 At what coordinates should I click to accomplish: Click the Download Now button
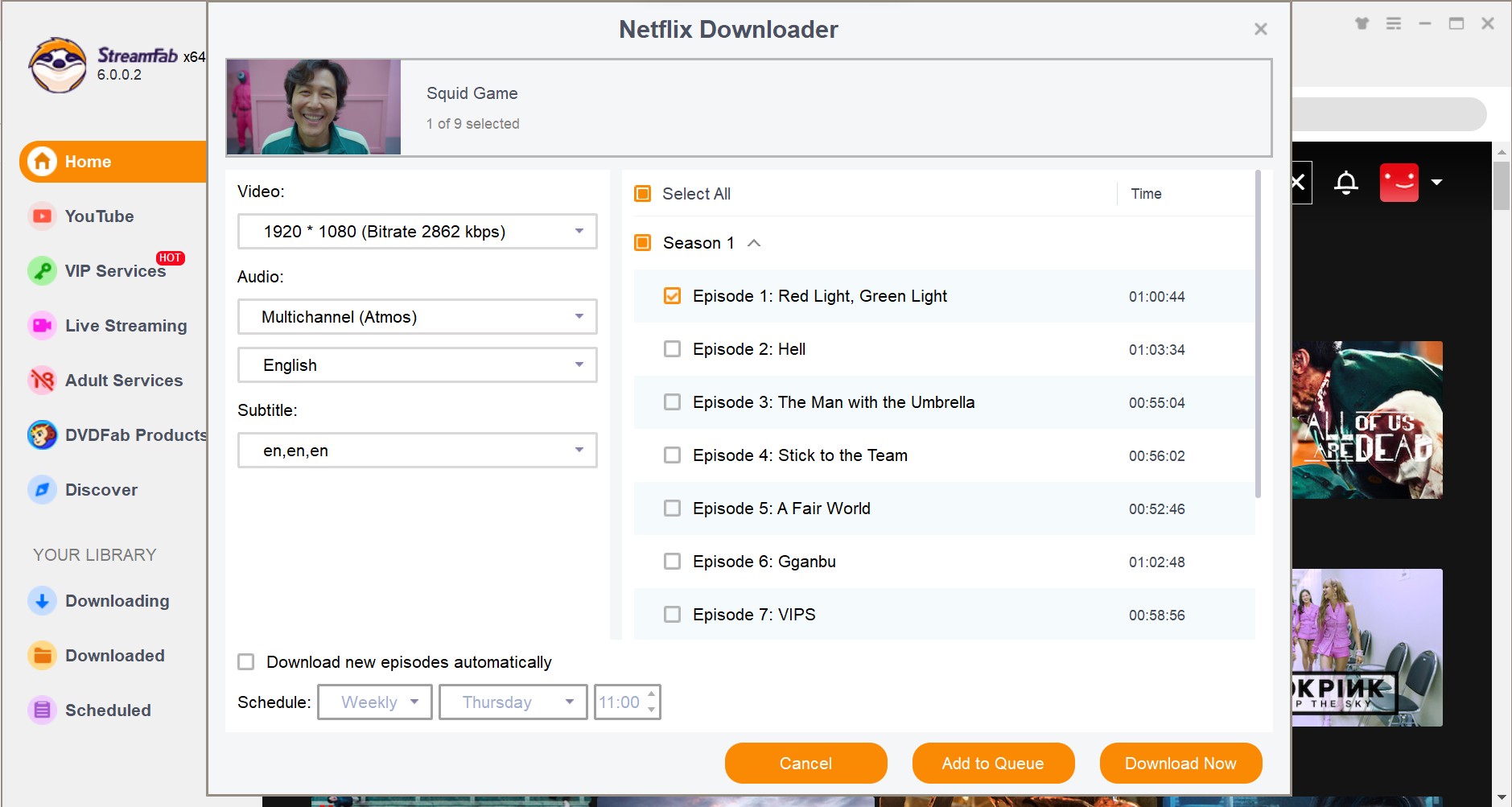(x=1180, y=764)
